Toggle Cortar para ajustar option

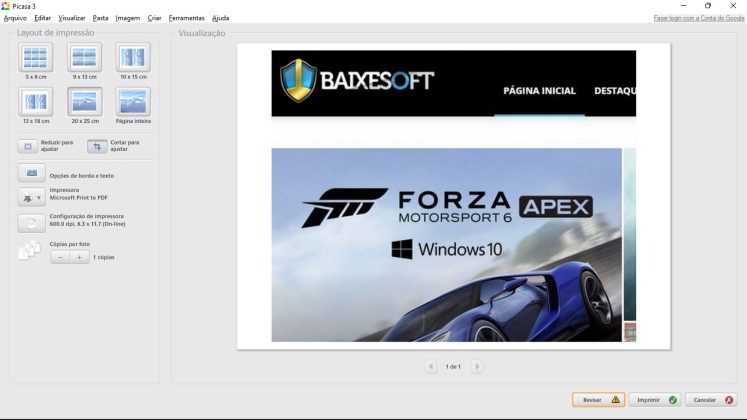click(x=97, y=146)
